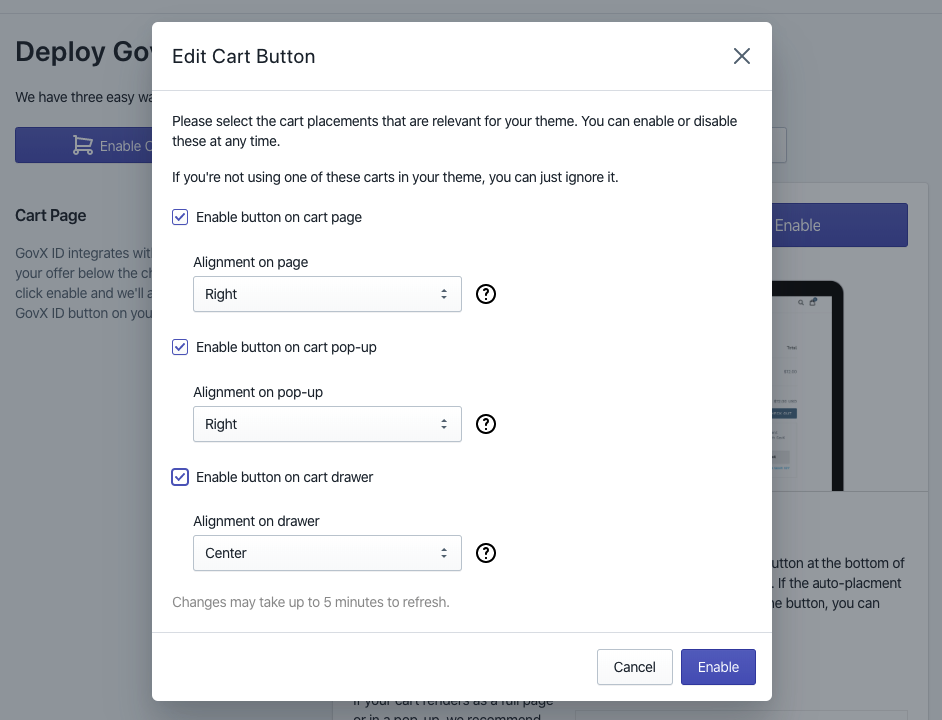Click help icon beside Alignment on pop-up
The height and width of the screenshot is (720, 942).
(x=485, y=424)
